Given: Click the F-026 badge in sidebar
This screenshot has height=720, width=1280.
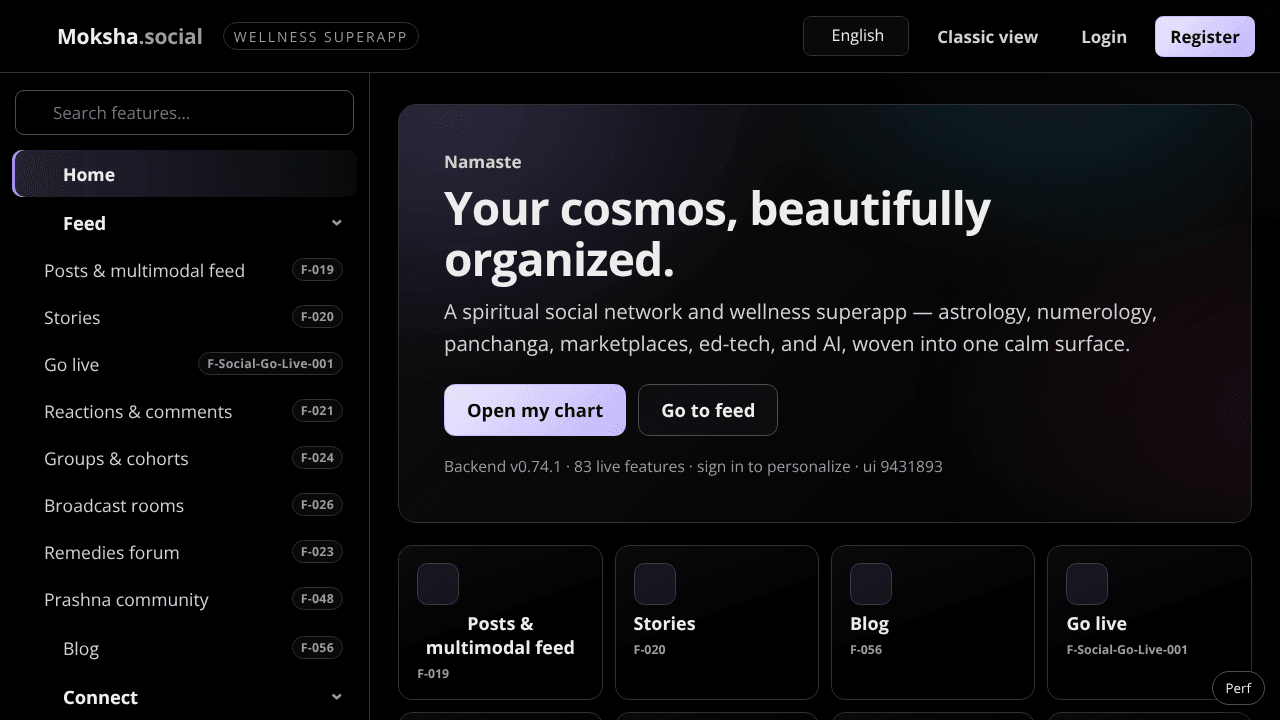Looking at the screenshot, I should pos(317,505).
